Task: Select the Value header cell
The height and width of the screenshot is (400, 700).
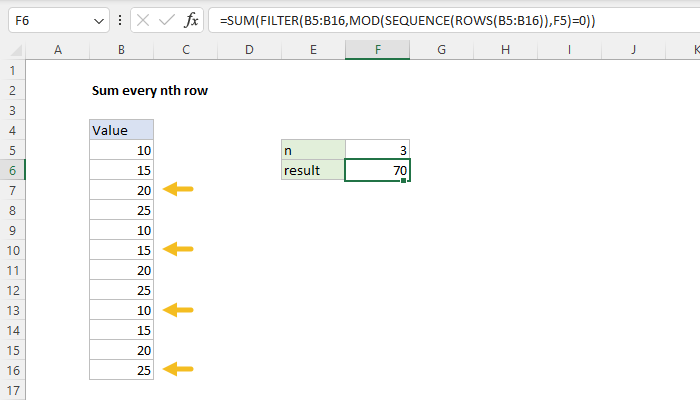Action: click(x=121, y=130)
